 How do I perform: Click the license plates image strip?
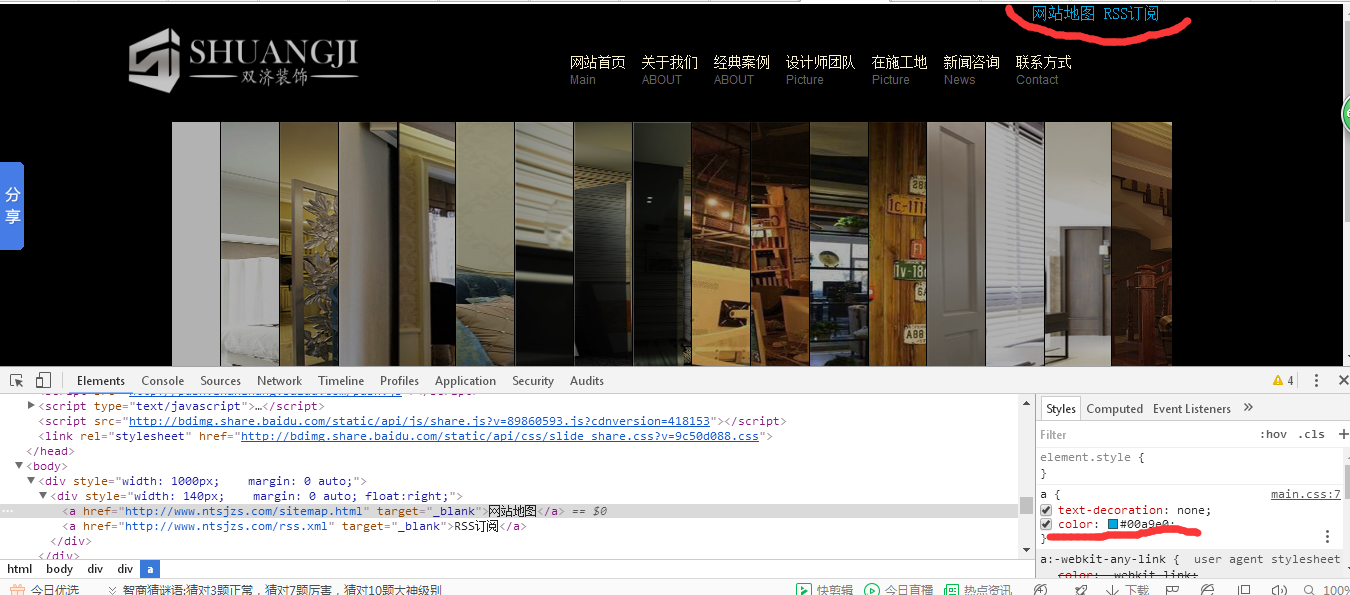(x=898, y=244)
